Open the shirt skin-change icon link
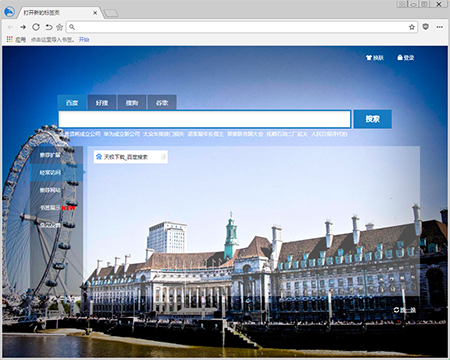Screen dimensions: 450x360 [x=375, y=58]
